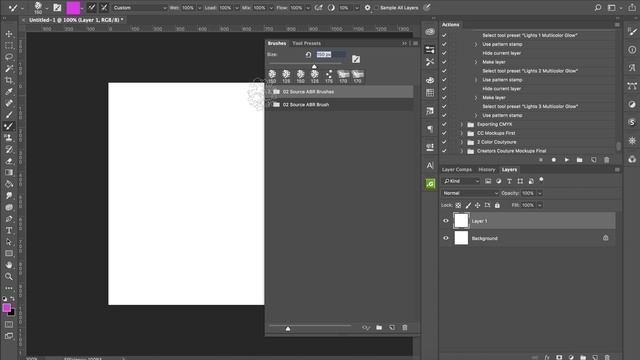The width and height of the screenshot is (640, 360).
Task: Play the selected action
Action: (x=567, y=160)
